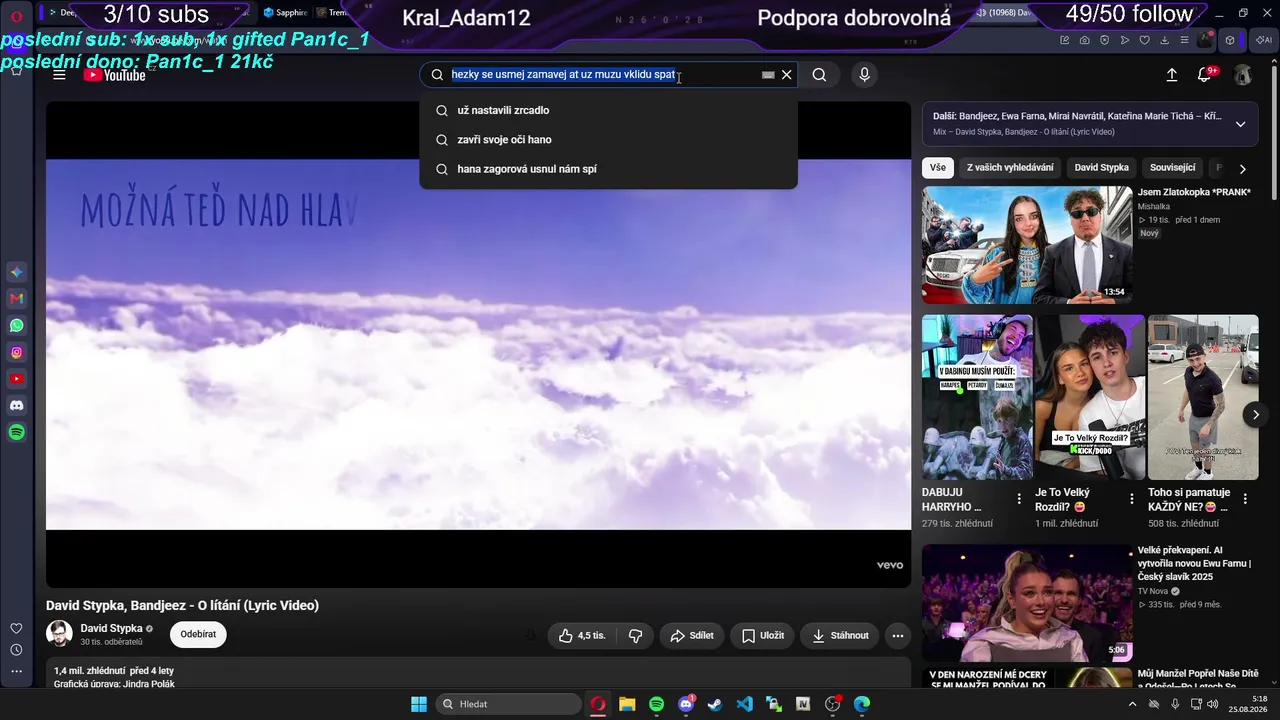This screenshot has height=720, width=1280.
Task: Open the "Toho si pamatuje KAŽDÝ NE?" short
Action: point(1203,397)
